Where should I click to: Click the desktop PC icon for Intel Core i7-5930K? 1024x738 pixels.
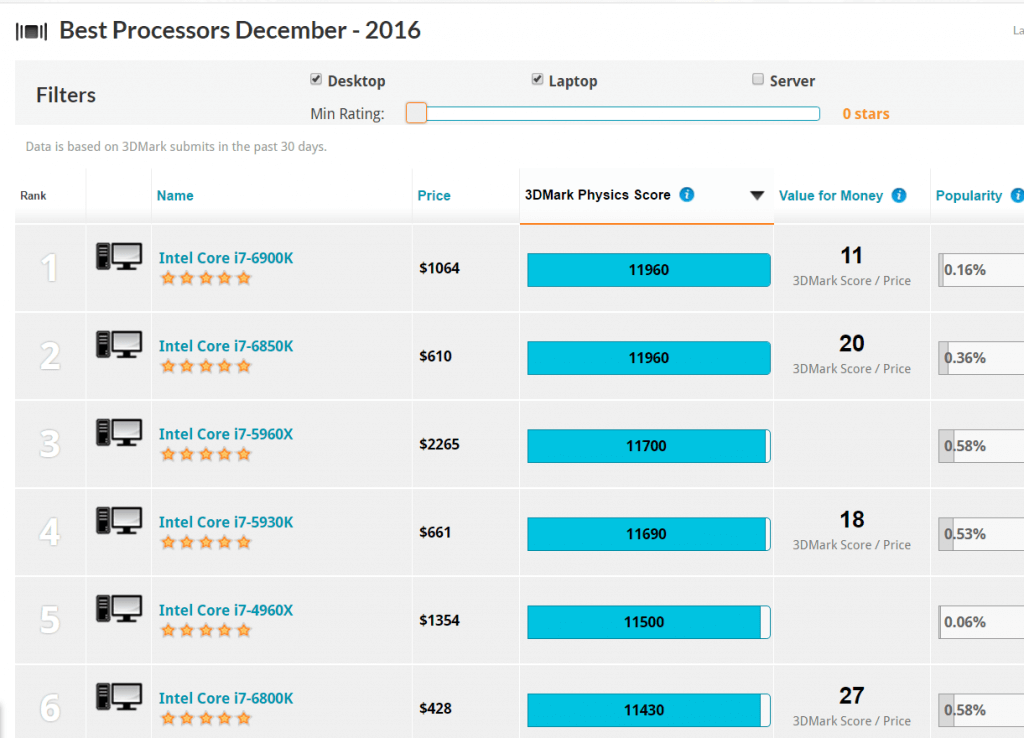119,521
